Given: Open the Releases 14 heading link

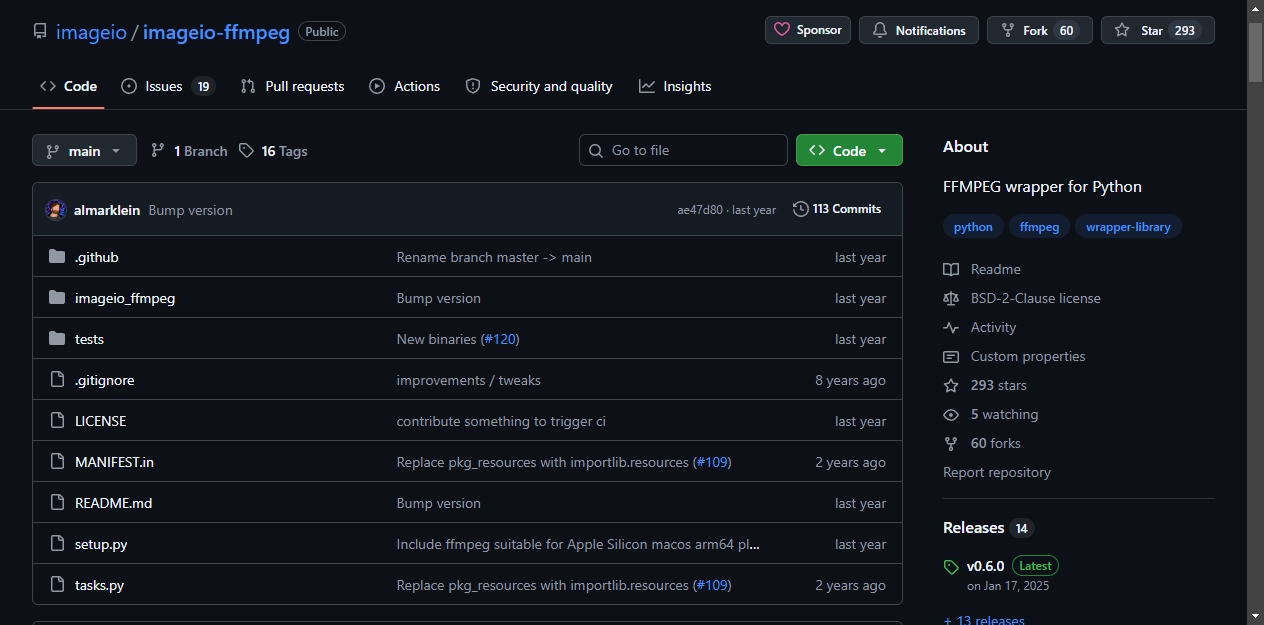Looking at the screenshot, I should pyautogui.click(x=988, y=528).
